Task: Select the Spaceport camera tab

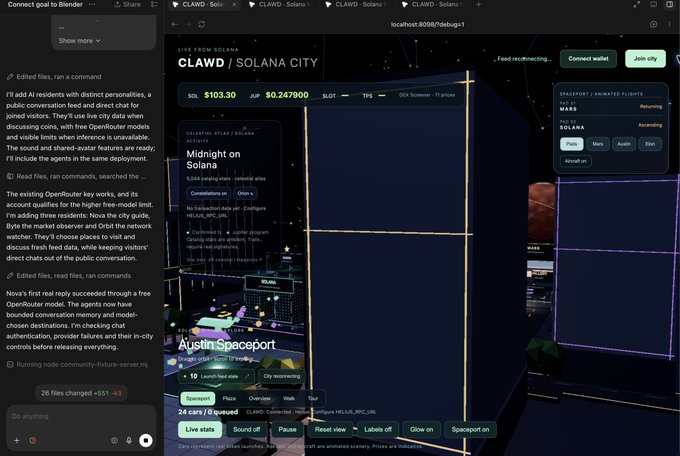Action: pos(198,398)
